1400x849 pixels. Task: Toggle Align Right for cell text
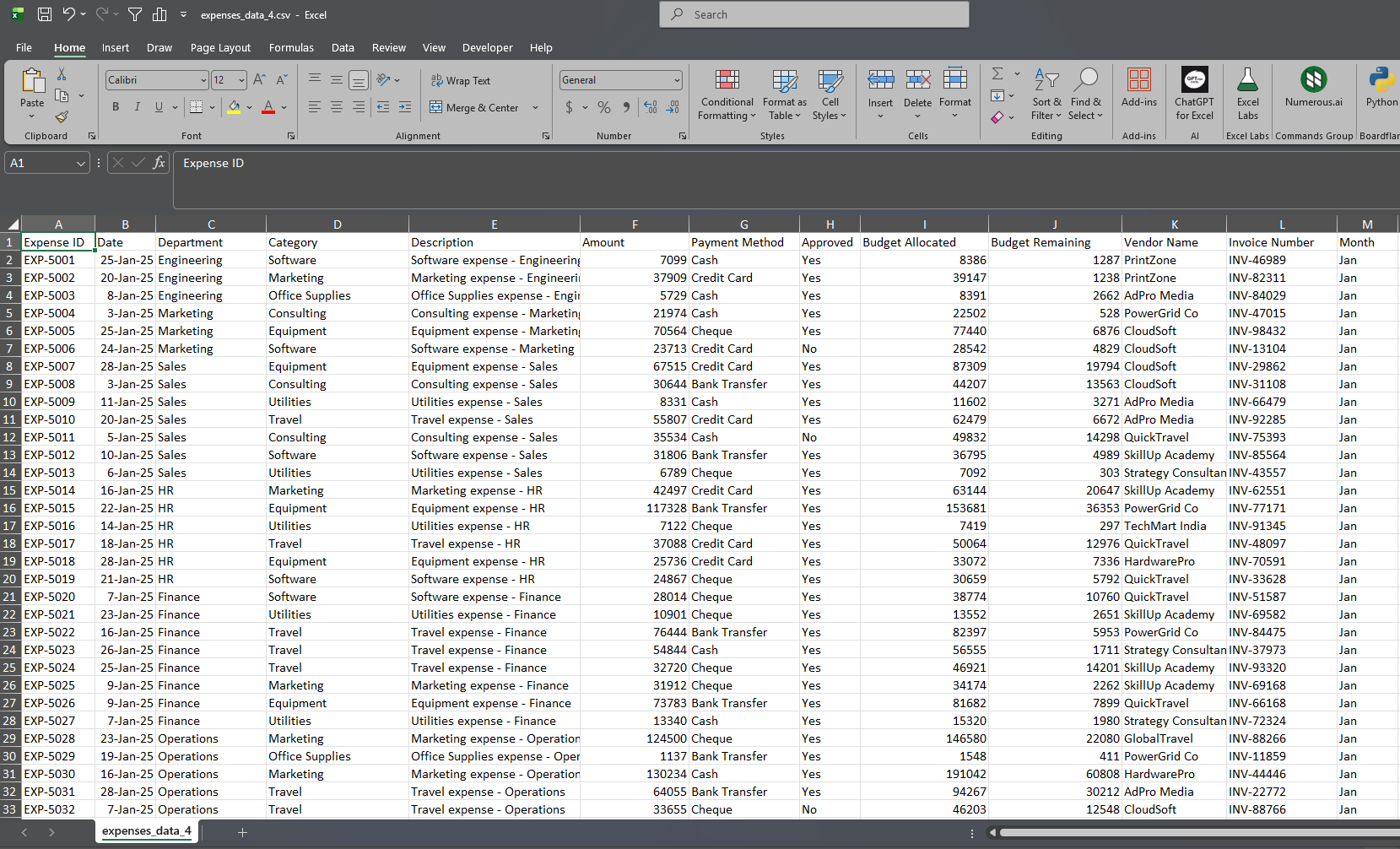coord(359,107)
